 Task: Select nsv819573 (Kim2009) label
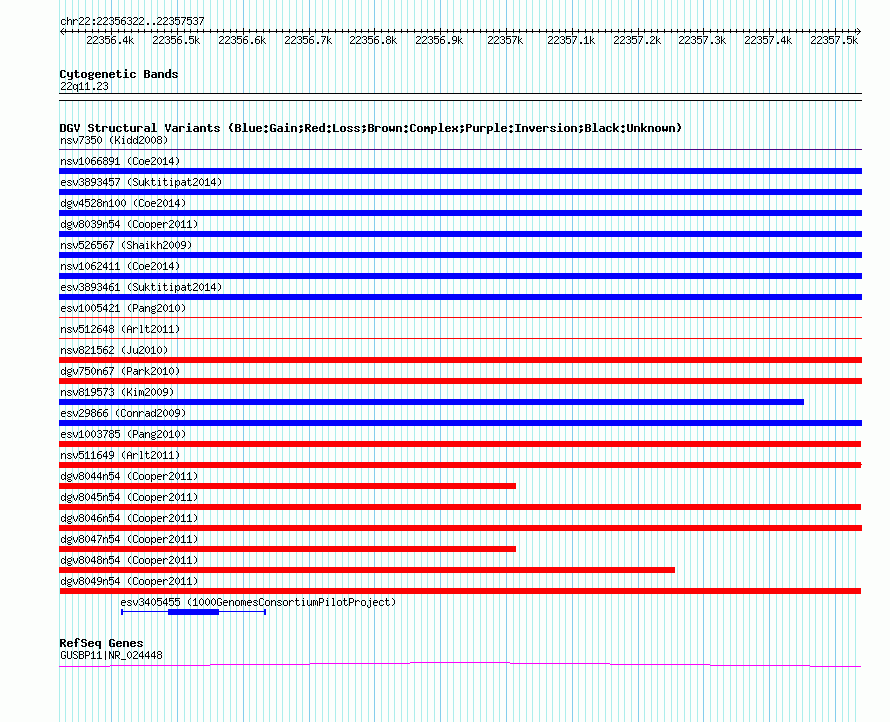[117, 392]
